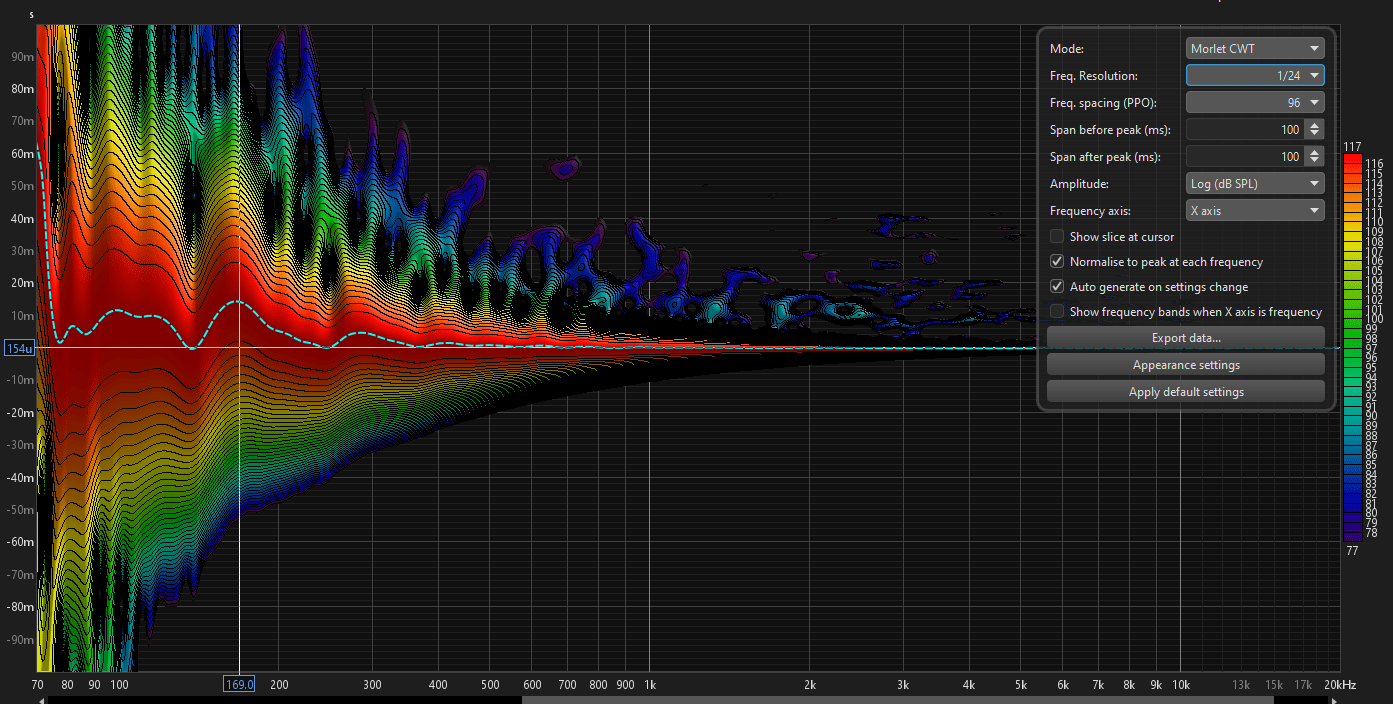Click the 117 maximum value atop the legend
The width and height of the screenshot is (1393, 704).
1352,147
